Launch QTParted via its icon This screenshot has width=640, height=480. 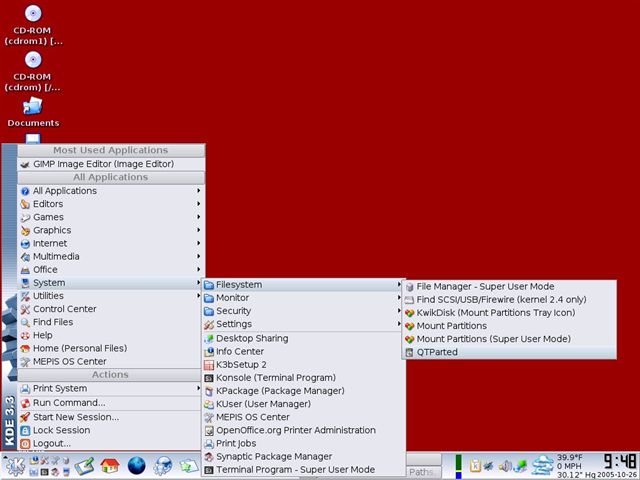tap(409, 352)
